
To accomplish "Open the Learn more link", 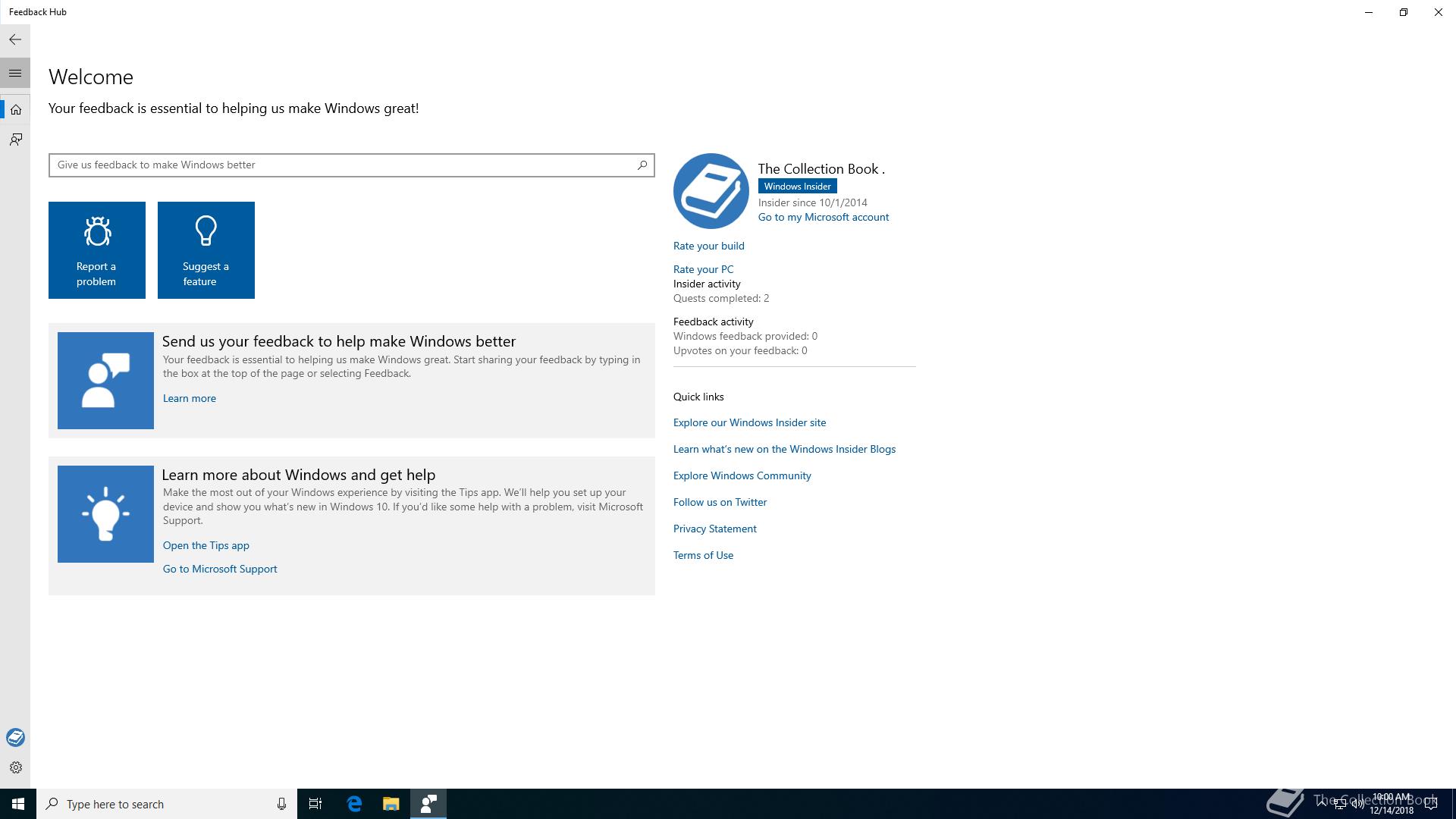I will [190, 398].
